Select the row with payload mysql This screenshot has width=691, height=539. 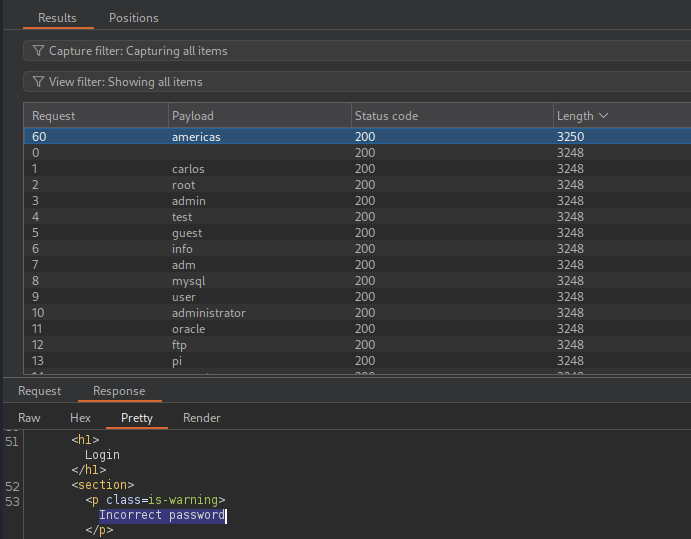(357, 281)
